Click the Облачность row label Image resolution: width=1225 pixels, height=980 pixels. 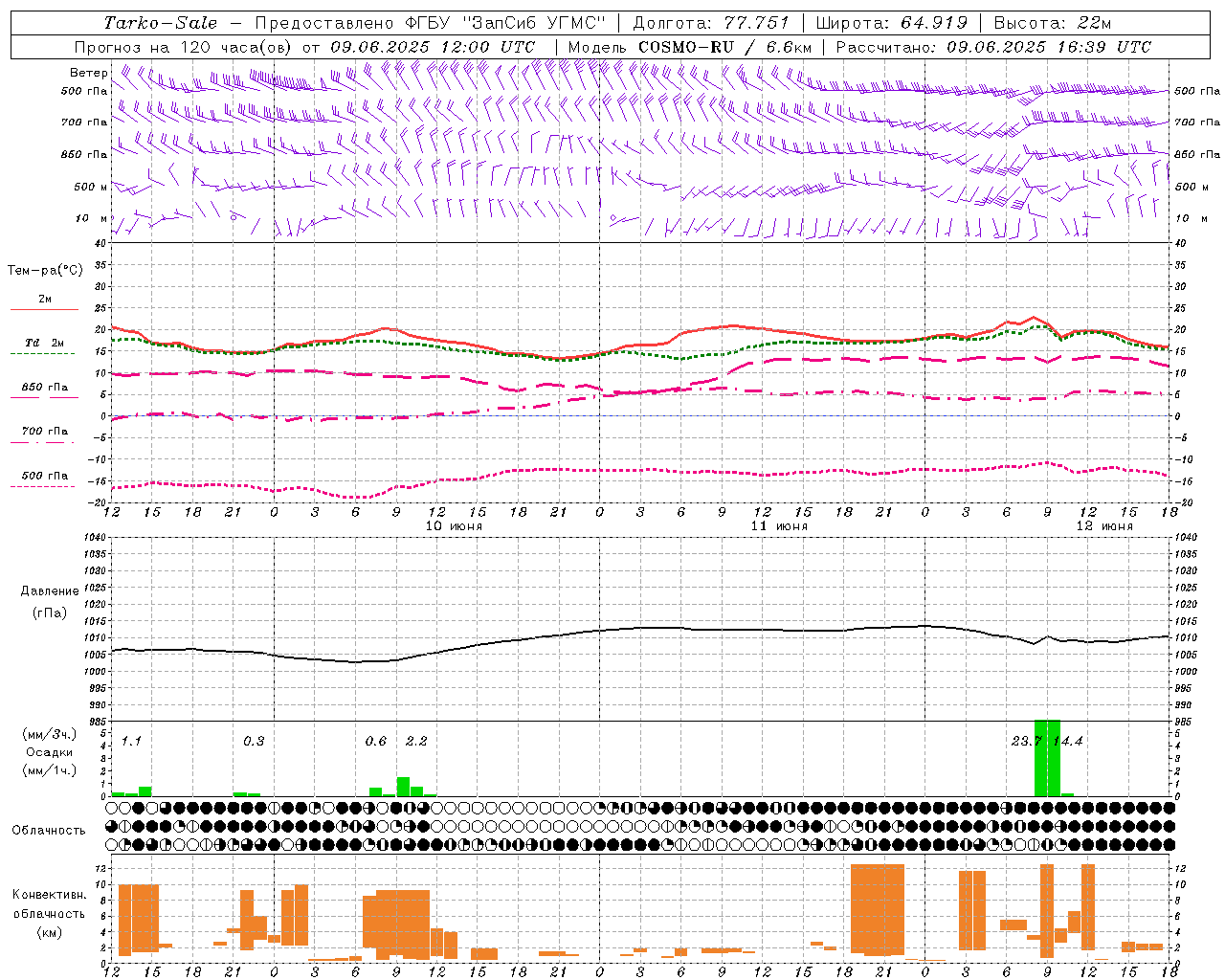49,831
